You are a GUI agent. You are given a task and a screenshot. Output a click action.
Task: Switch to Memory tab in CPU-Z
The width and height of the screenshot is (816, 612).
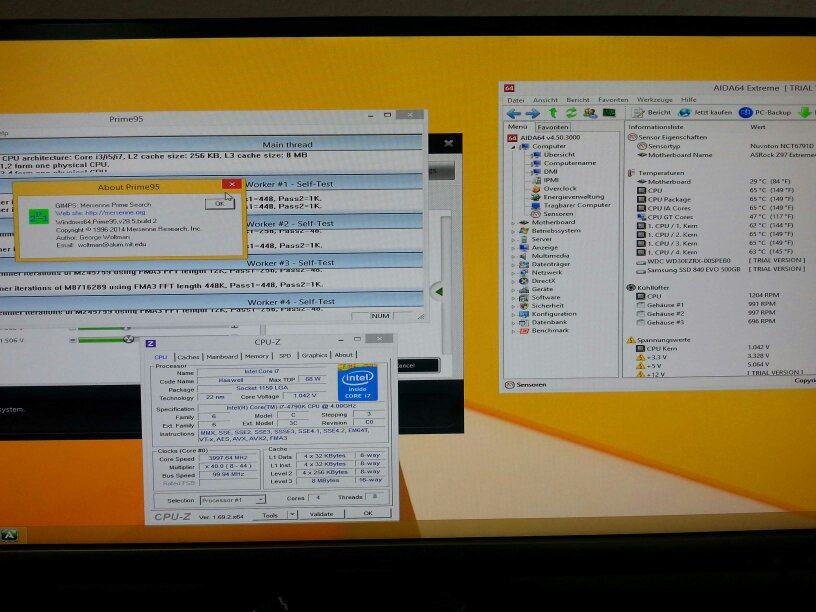(257, 356)
